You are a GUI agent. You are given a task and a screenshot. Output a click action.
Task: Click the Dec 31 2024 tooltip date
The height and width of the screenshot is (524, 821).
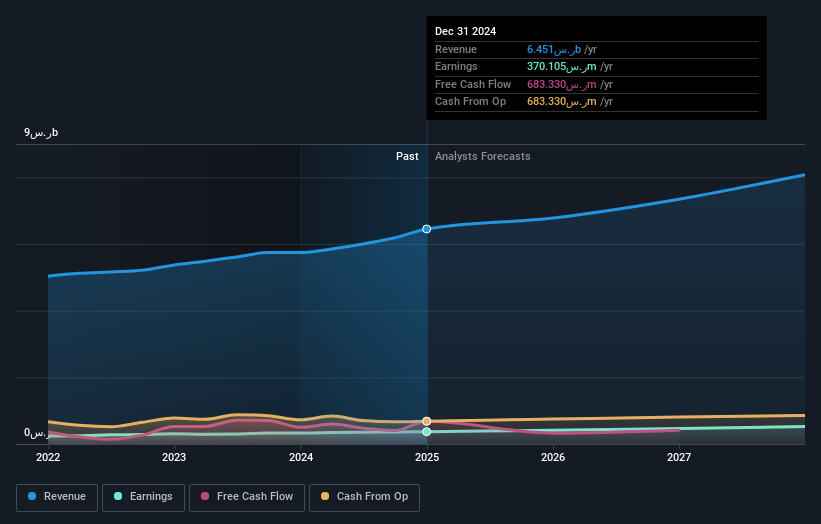tap(465, 31)
